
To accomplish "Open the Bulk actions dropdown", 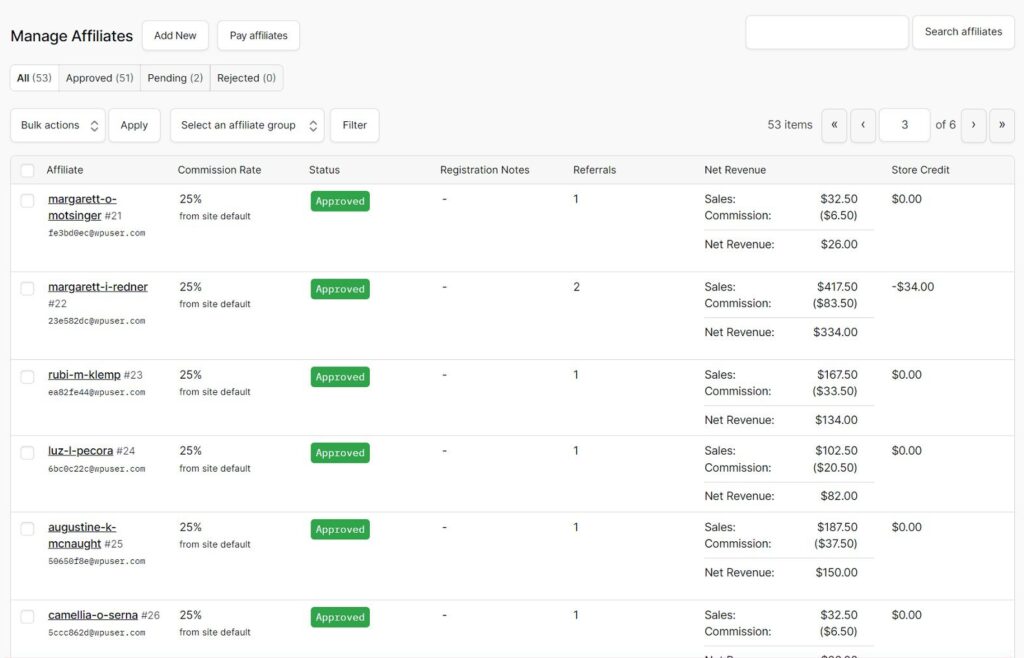I will point(58,125).
